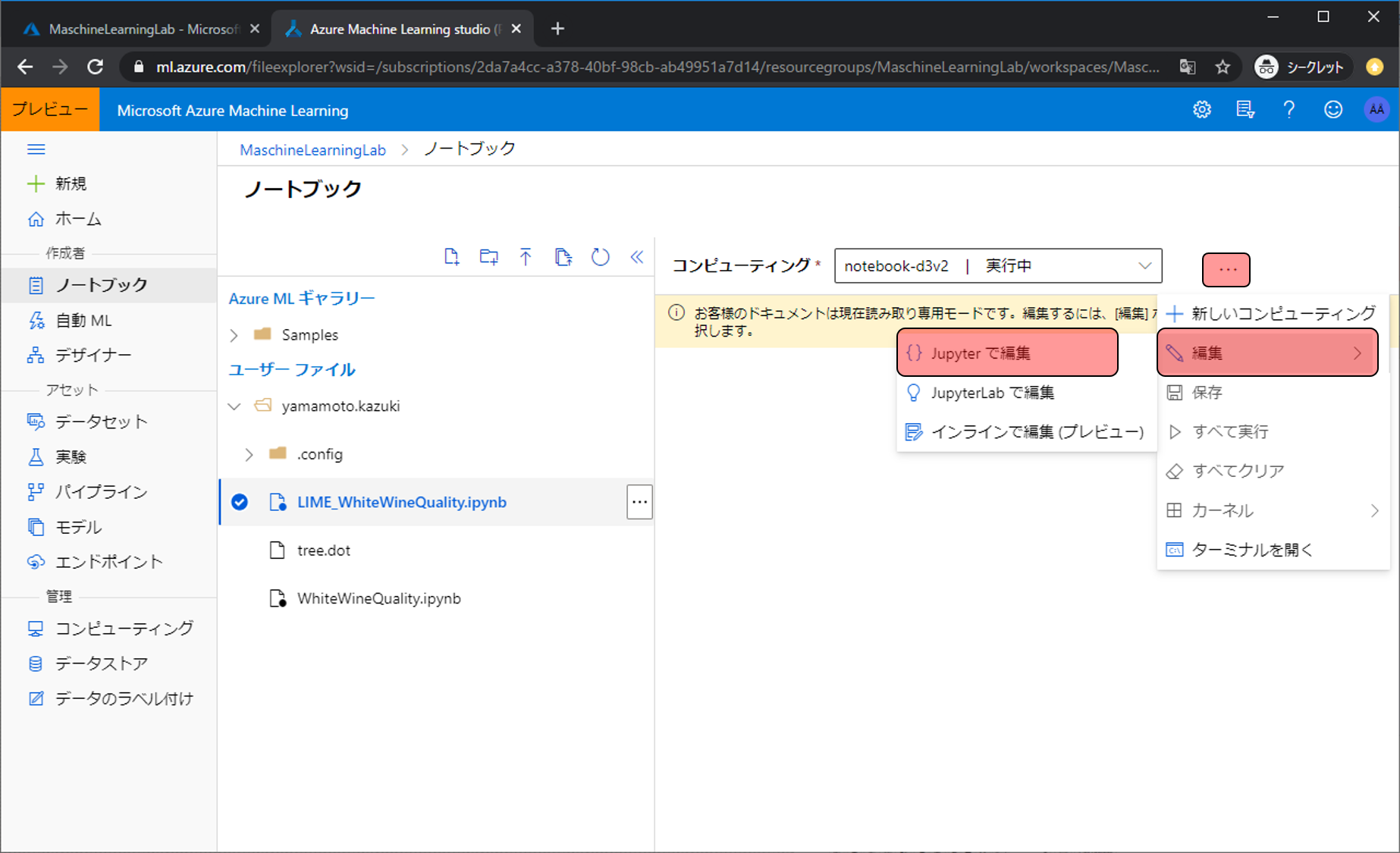Click the create new folder icon

point(488,257)
